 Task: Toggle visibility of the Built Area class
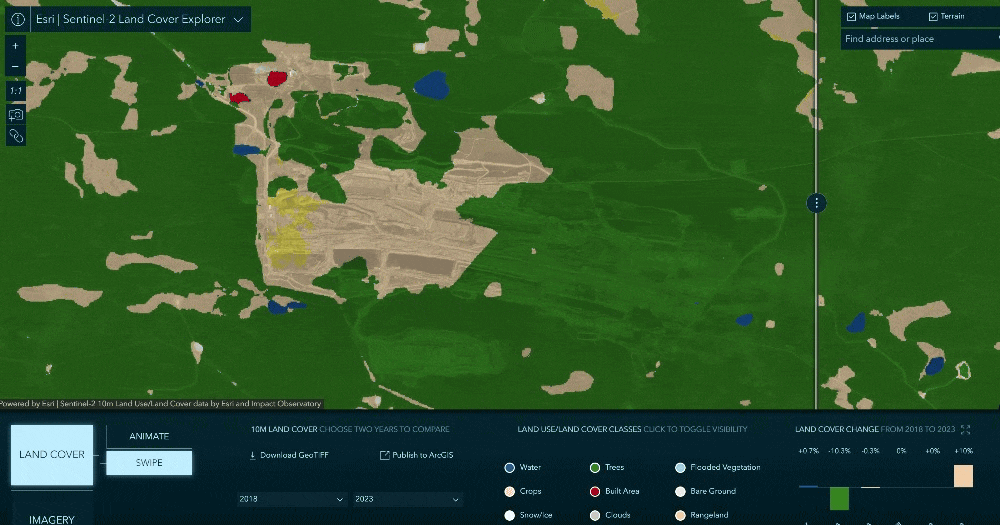pyautogui.click(x=595, y=491)
